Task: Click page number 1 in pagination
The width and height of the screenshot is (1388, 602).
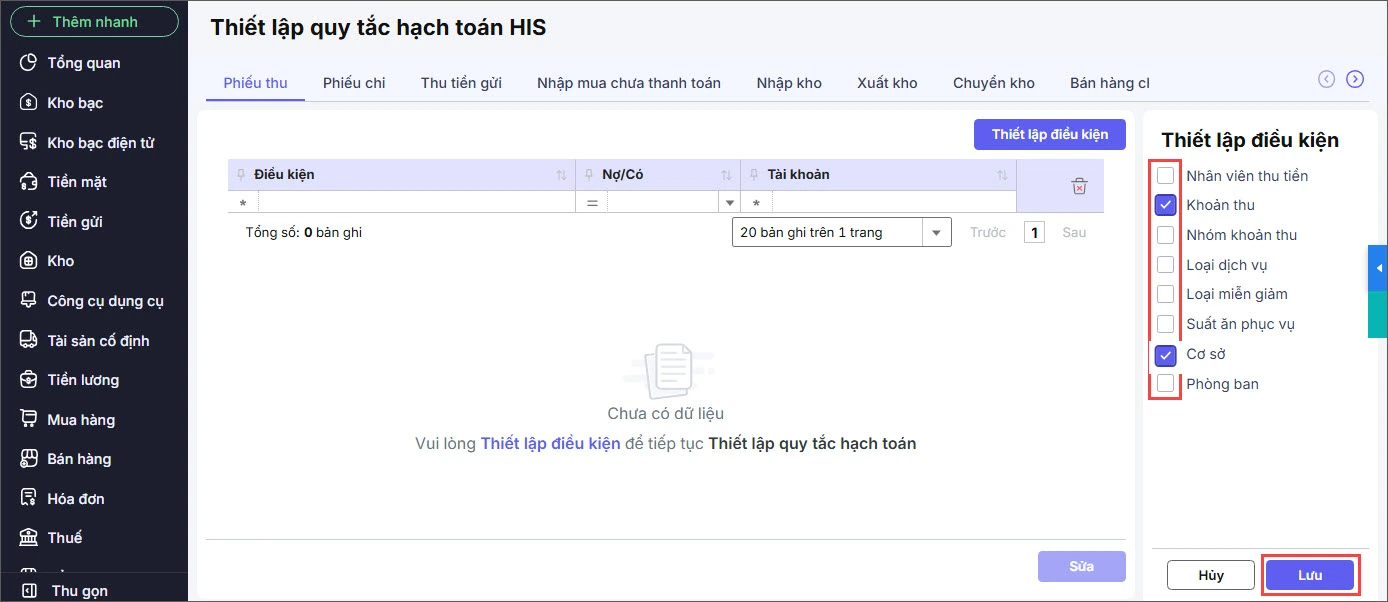Action: click(1034, 233)
